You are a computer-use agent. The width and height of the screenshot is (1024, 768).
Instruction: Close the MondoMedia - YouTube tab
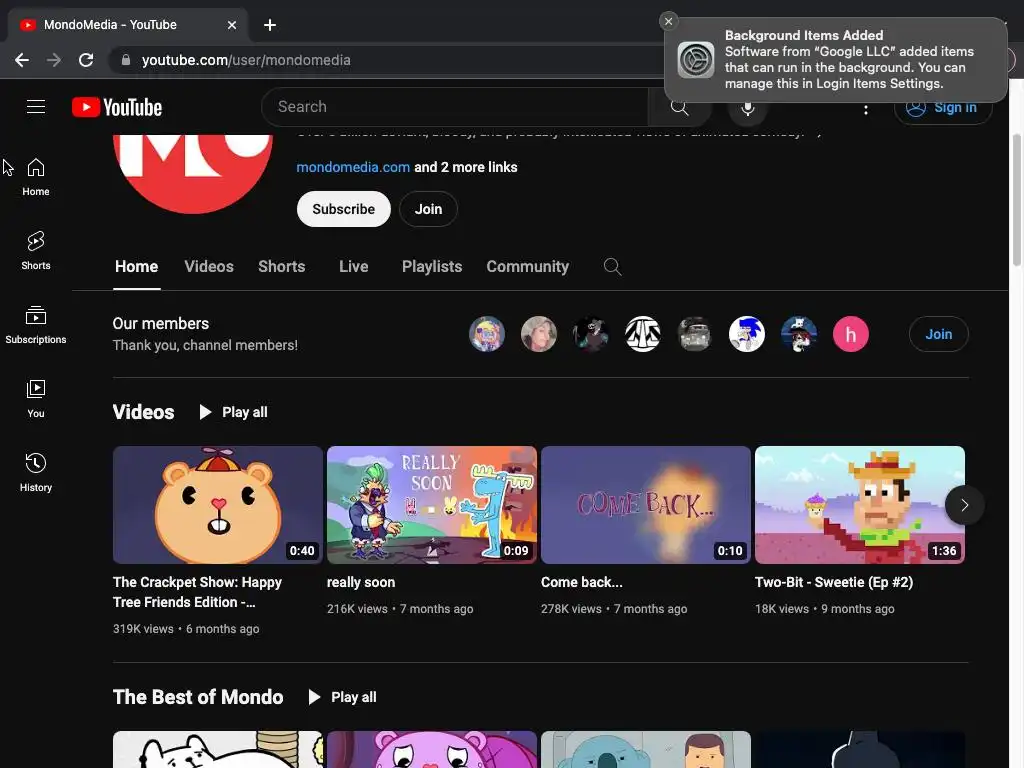[232, 25]
